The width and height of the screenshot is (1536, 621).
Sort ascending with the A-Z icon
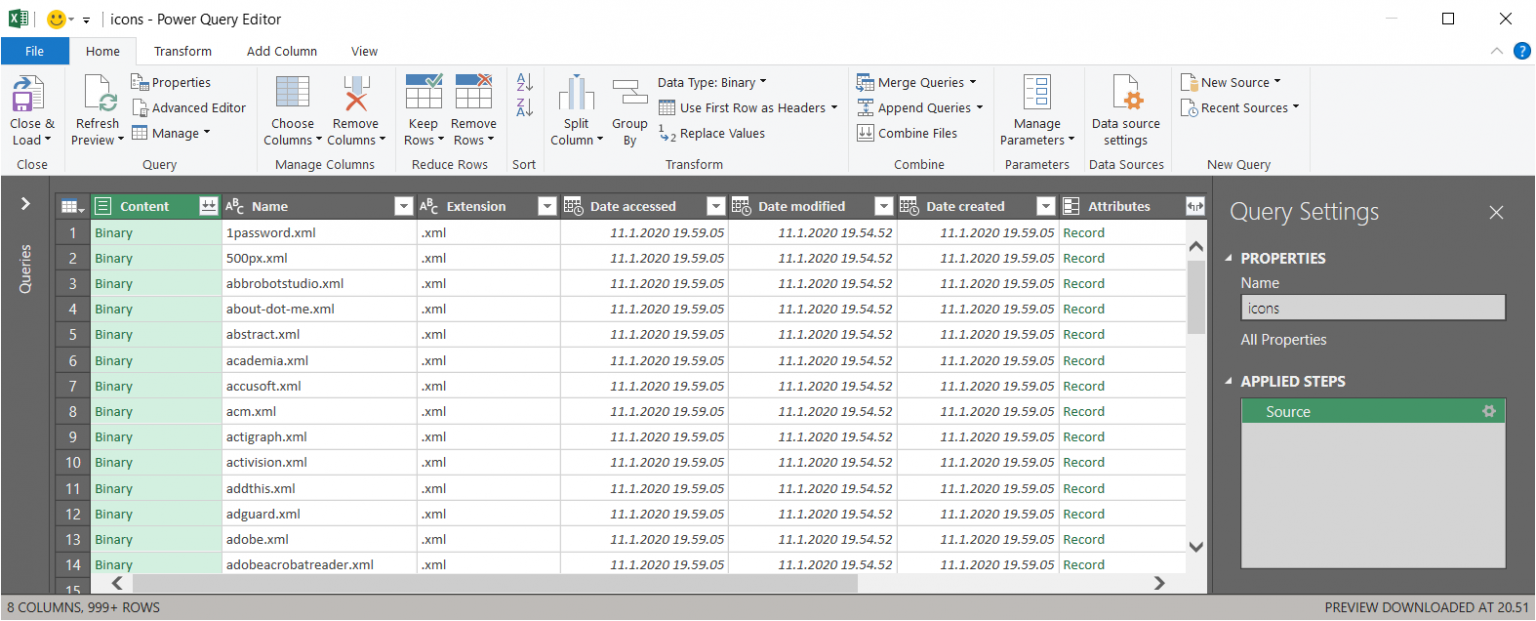click(525, 82)
